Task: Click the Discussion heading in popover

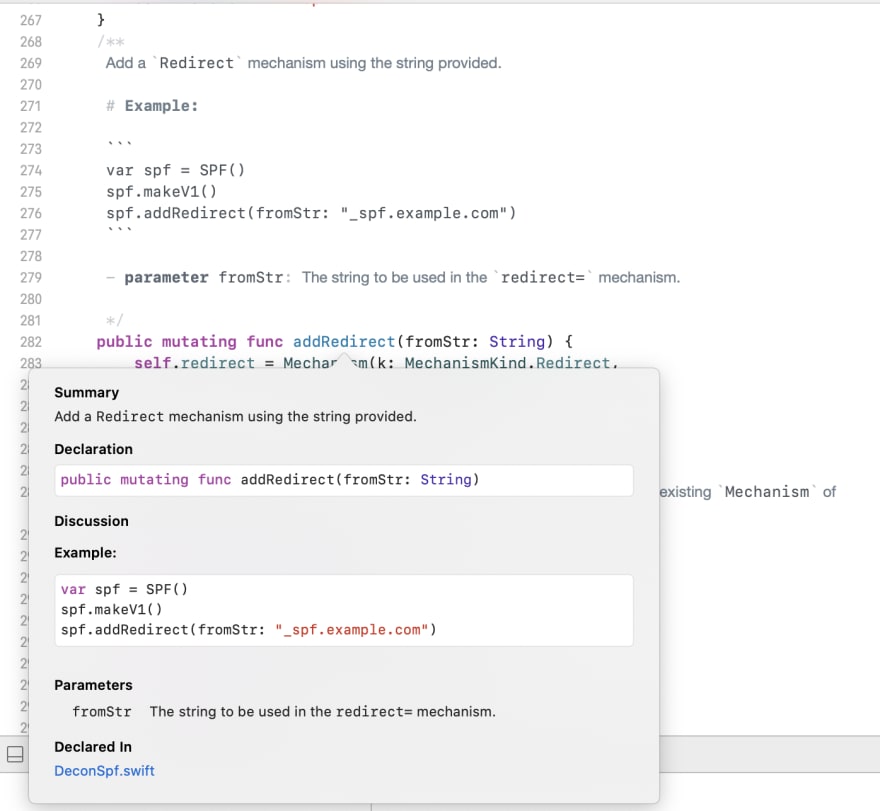Action: (x=91, y=521)
